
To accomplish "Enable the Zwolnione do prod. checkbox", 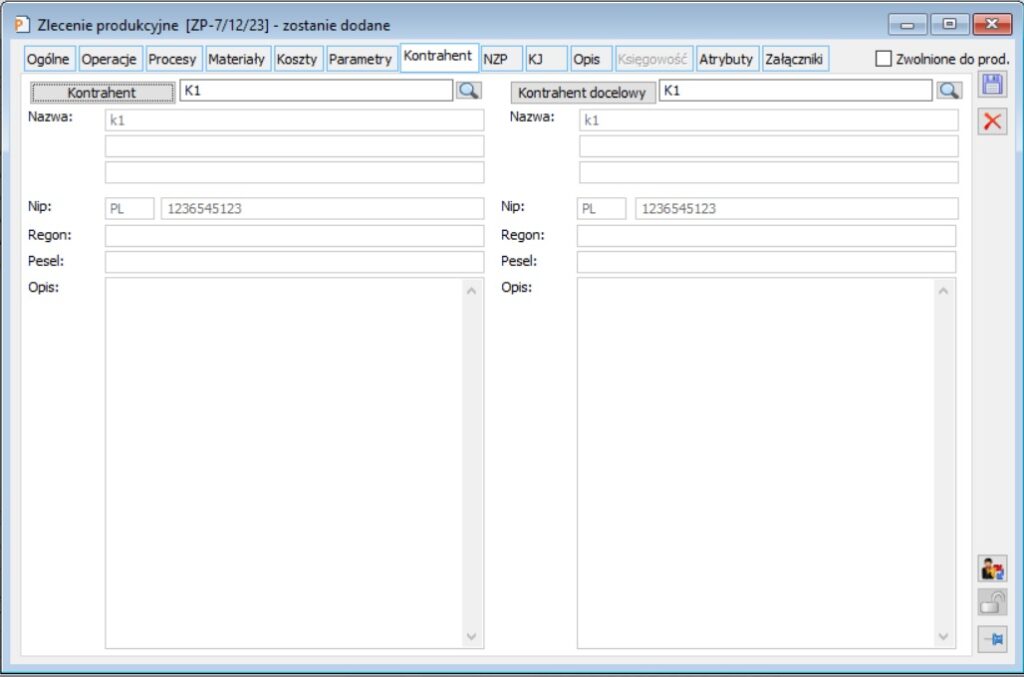I will pyautogui.click(x=884, y=59).
